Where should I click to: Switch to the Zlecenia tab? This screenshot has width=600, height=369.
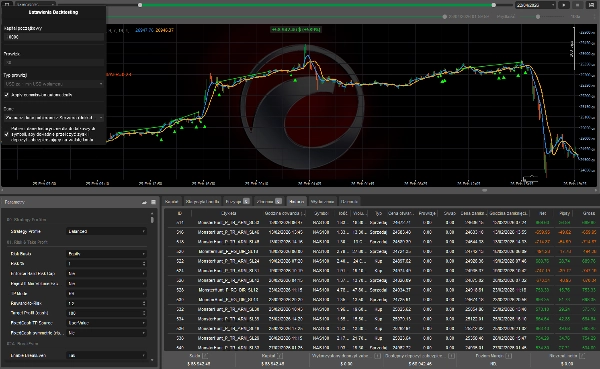pyautogui.click(x=269, y=201)
